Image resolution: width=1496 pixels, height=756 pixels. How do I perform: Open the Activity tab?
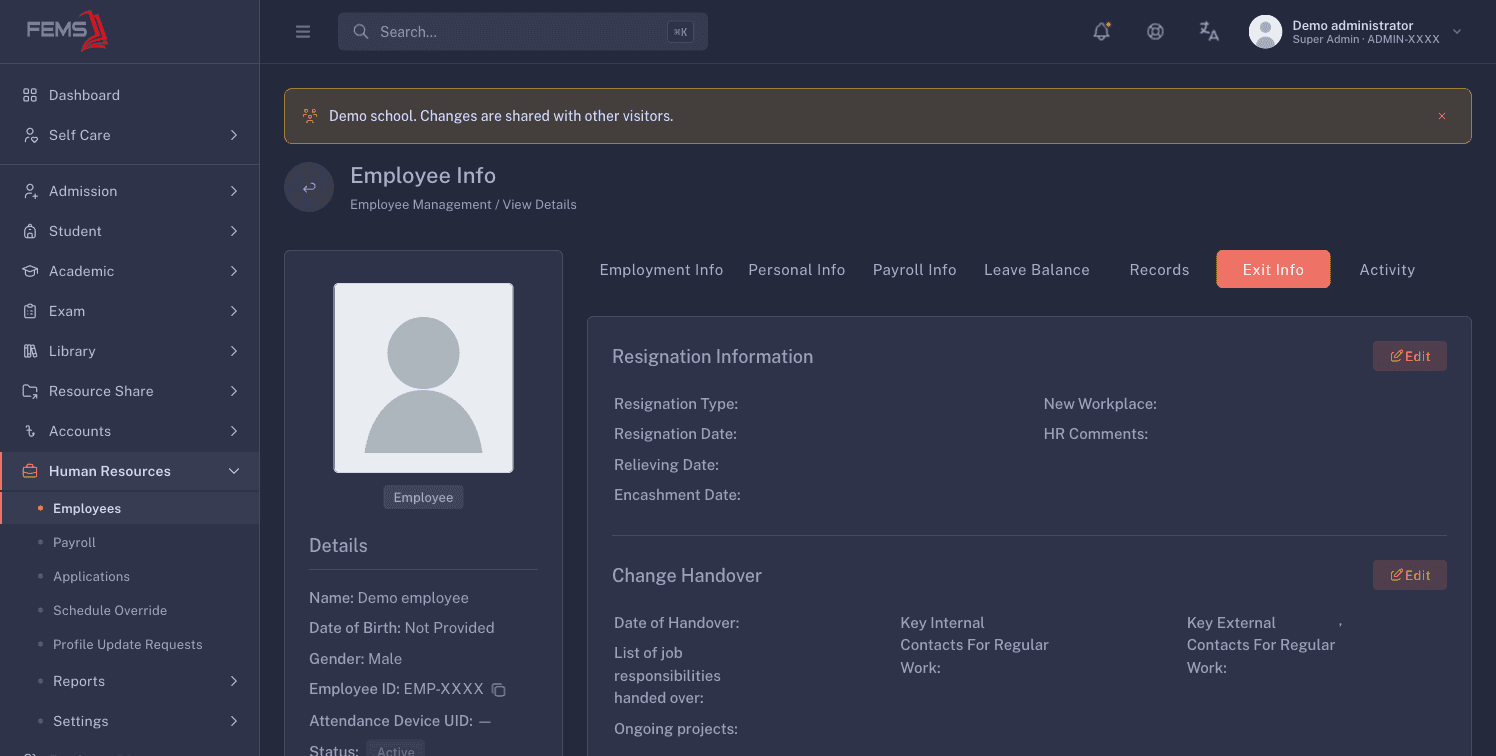1387,270
